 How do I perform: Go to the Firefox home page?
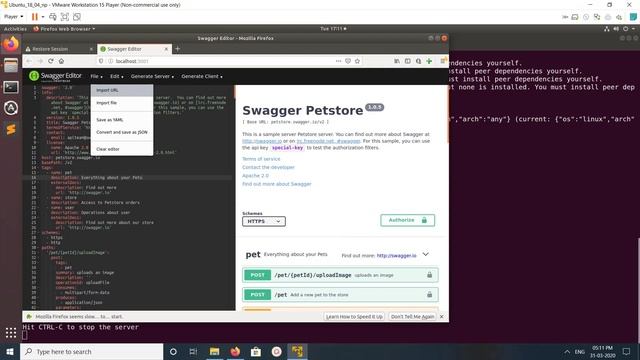point(61,61)
